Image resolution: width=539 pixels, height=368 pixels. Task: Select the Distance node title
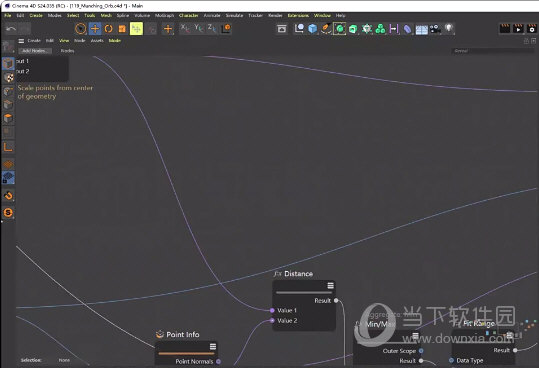[x=298, y=274]
